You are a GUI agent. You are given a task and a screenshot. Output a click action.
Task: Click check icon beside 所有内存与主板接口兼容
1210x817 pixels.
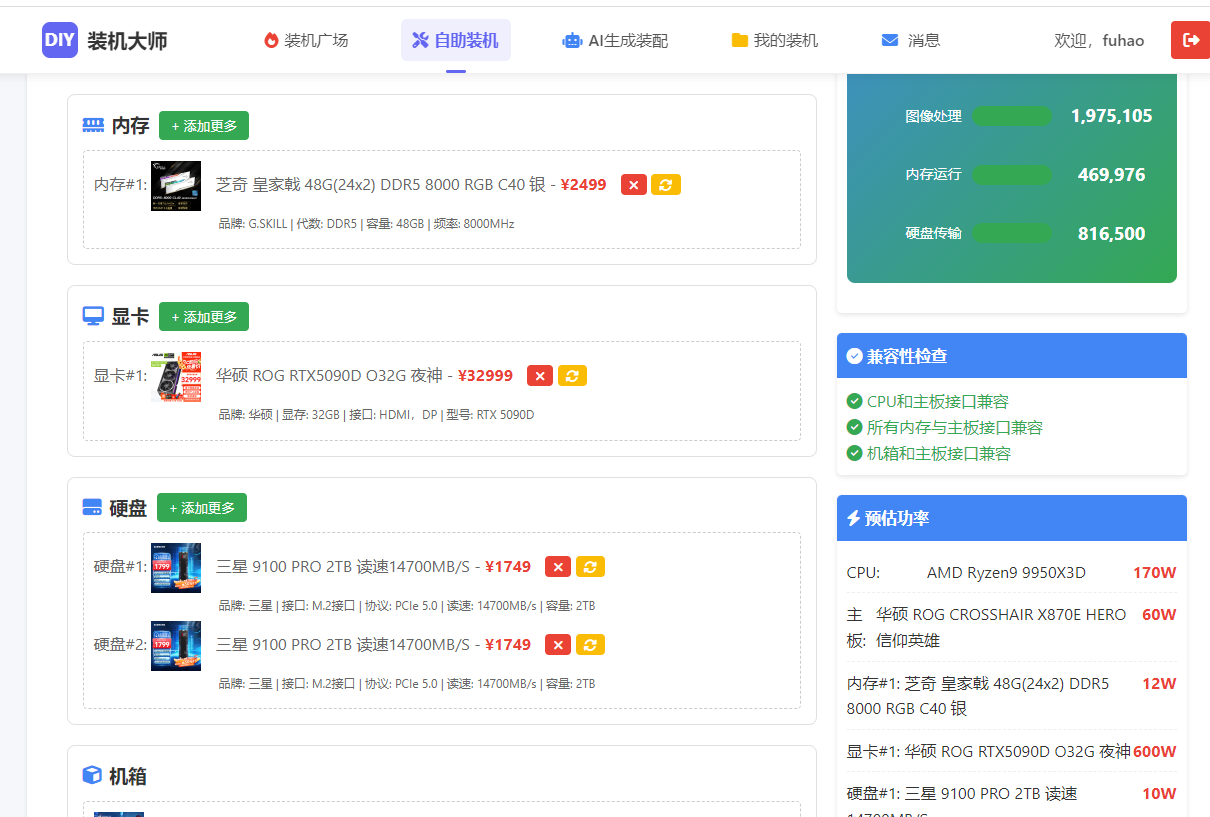click(855, 427)
